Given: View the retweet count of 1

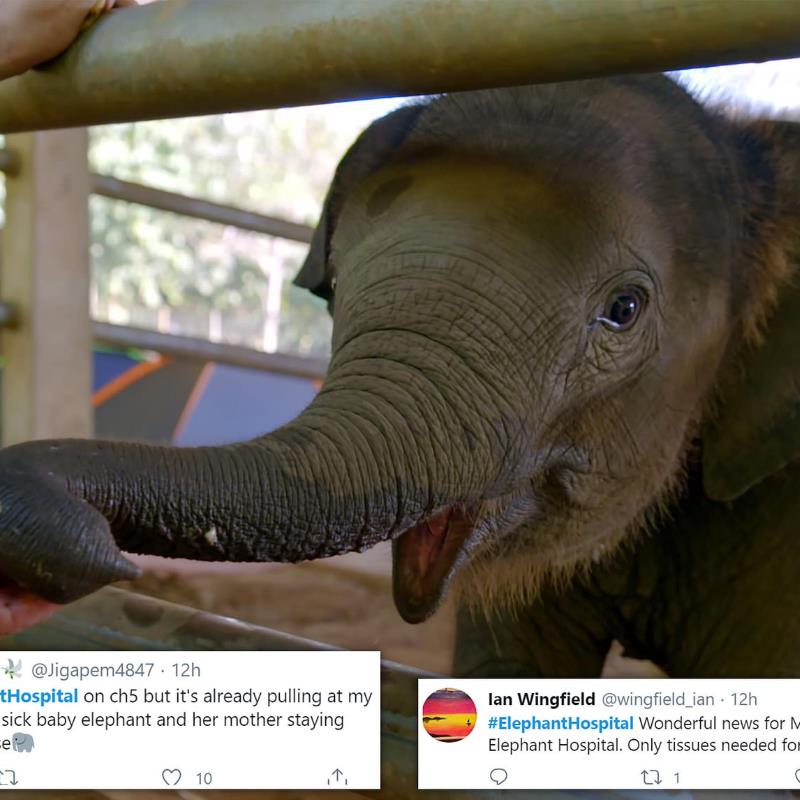Looking at the screenshot, I should [x=677, y=778].
